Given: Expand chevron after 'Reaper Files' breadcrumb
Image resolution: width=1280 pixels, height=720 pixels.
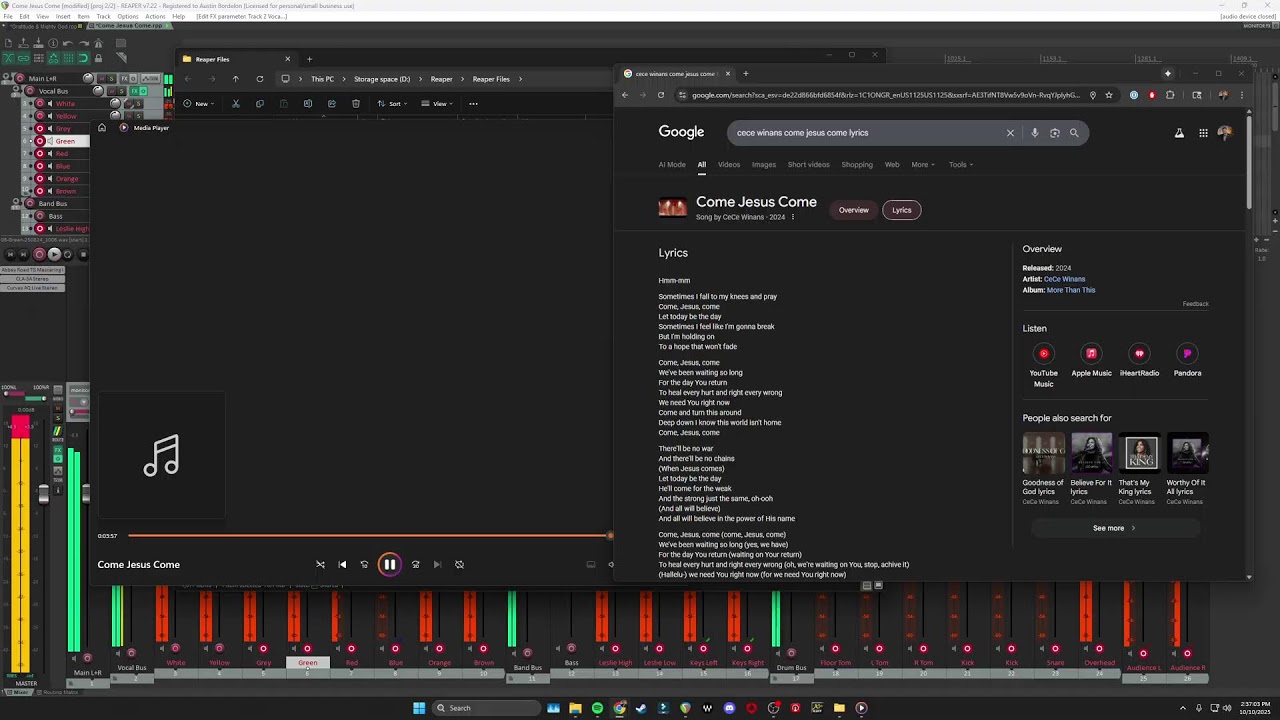Looking at the screenshot, I should click(x=520, y=79).
